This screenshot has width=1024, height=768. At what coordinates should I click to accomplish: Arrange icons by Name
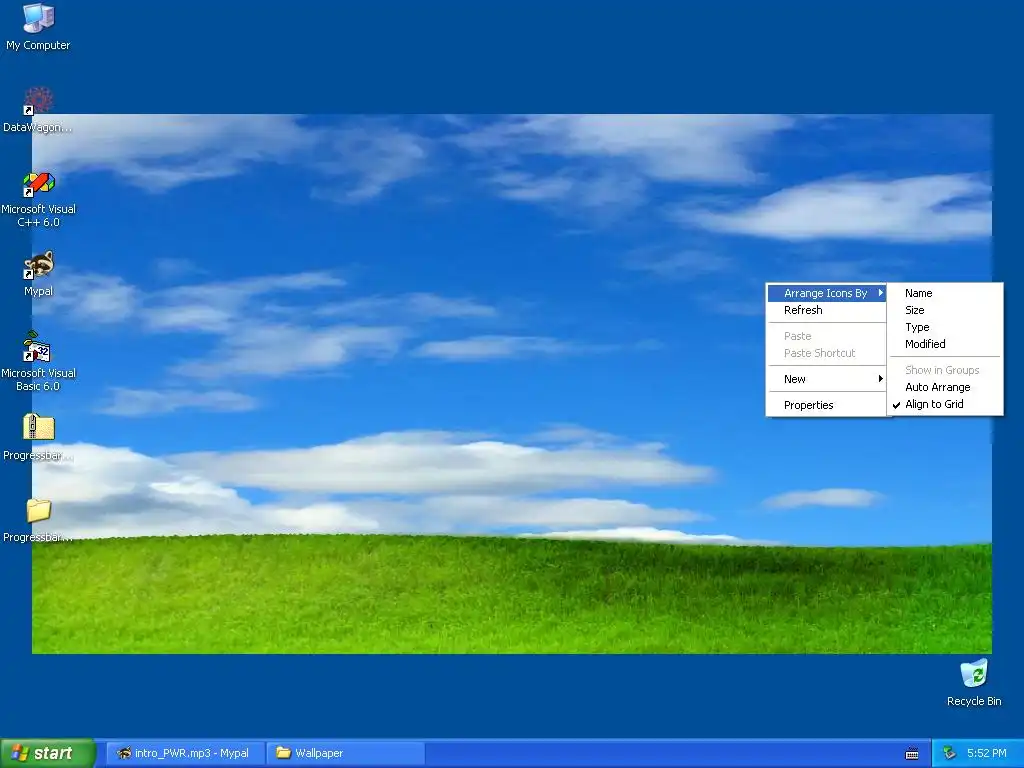point(946,293)
